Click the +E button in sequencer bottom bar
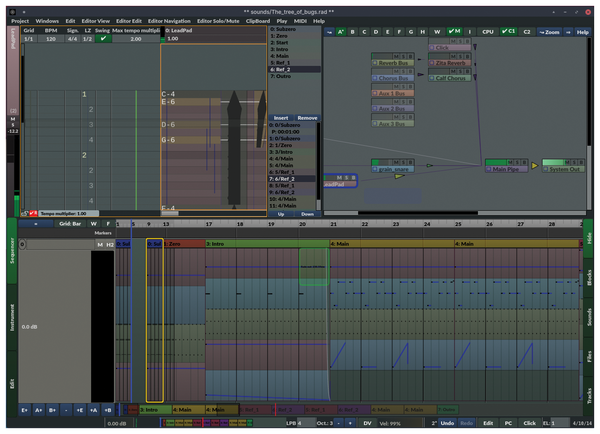Screen dimensions: 600x434 tap(80, 410)
